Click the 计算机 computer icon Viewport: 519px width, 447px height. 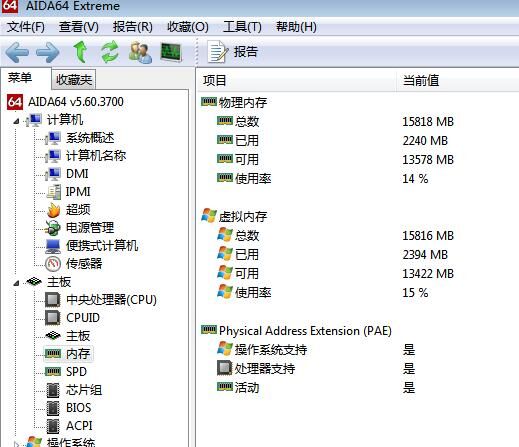(x=35, y=120)
